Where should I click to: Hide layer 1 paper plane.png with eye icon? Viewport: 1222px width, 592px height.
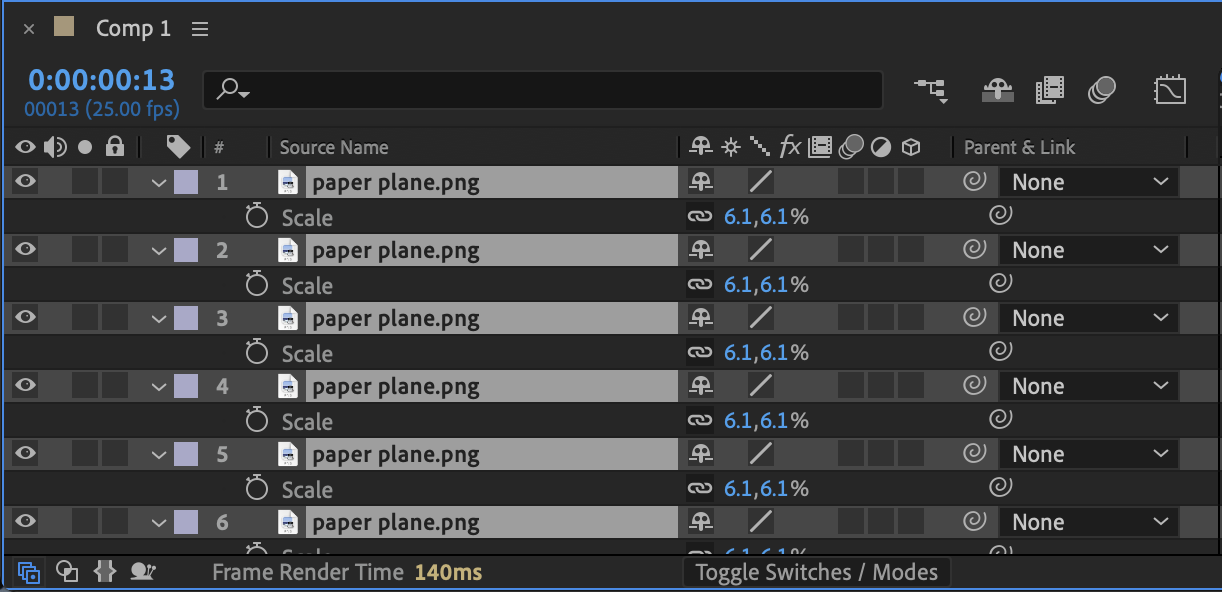[25, 182]
